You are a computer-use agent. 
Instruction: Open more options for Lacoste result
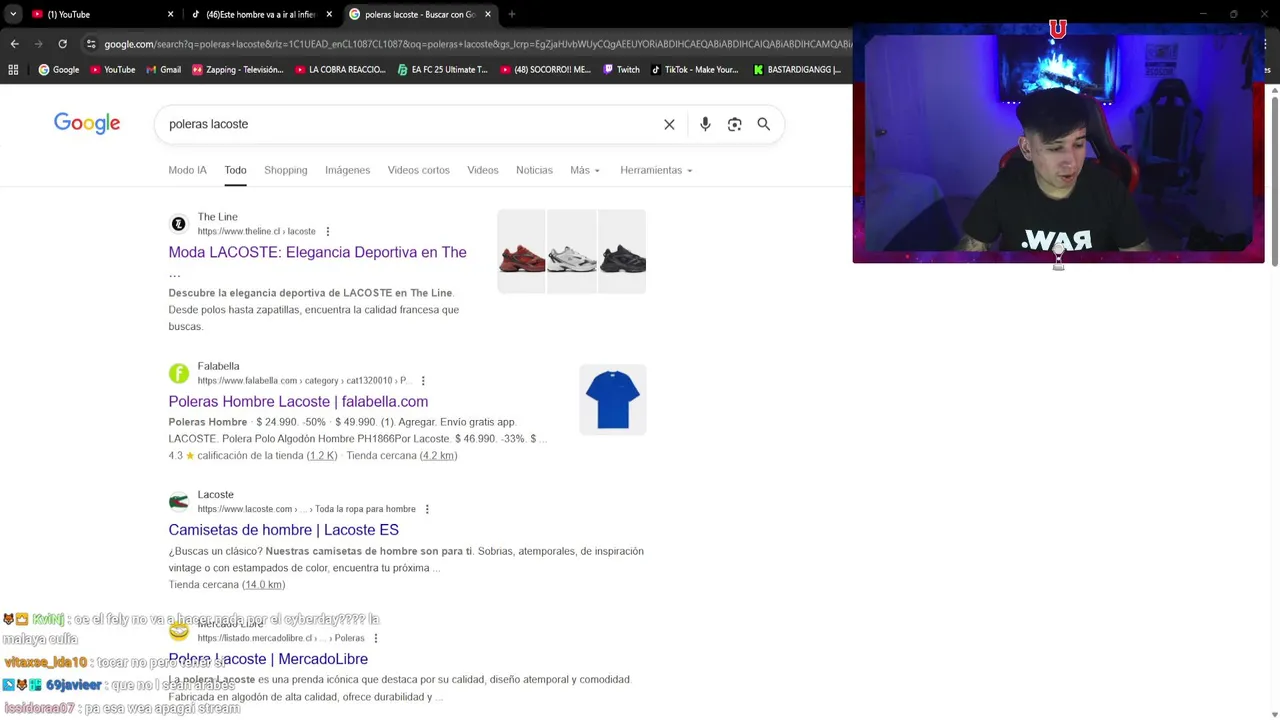click(x=427, y=509)
